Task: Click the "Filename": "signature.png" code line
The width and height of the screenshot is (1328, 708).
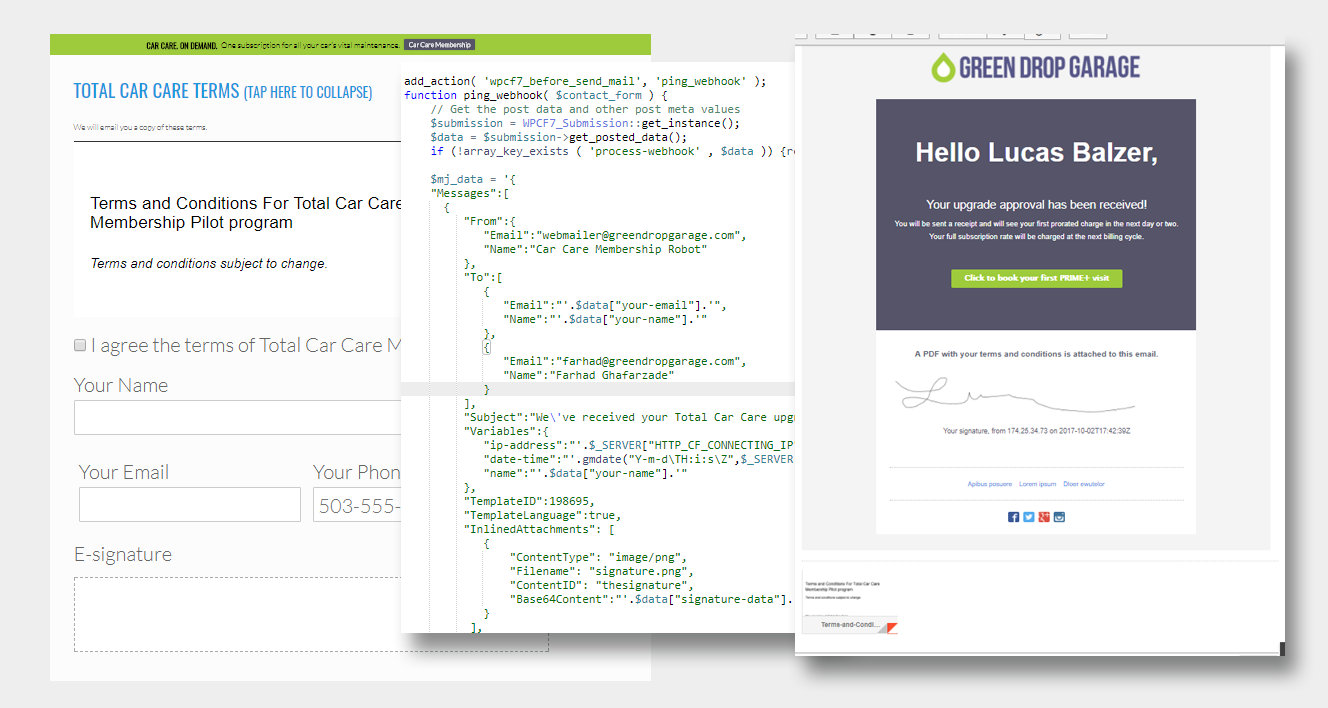Action: [603, 571]
